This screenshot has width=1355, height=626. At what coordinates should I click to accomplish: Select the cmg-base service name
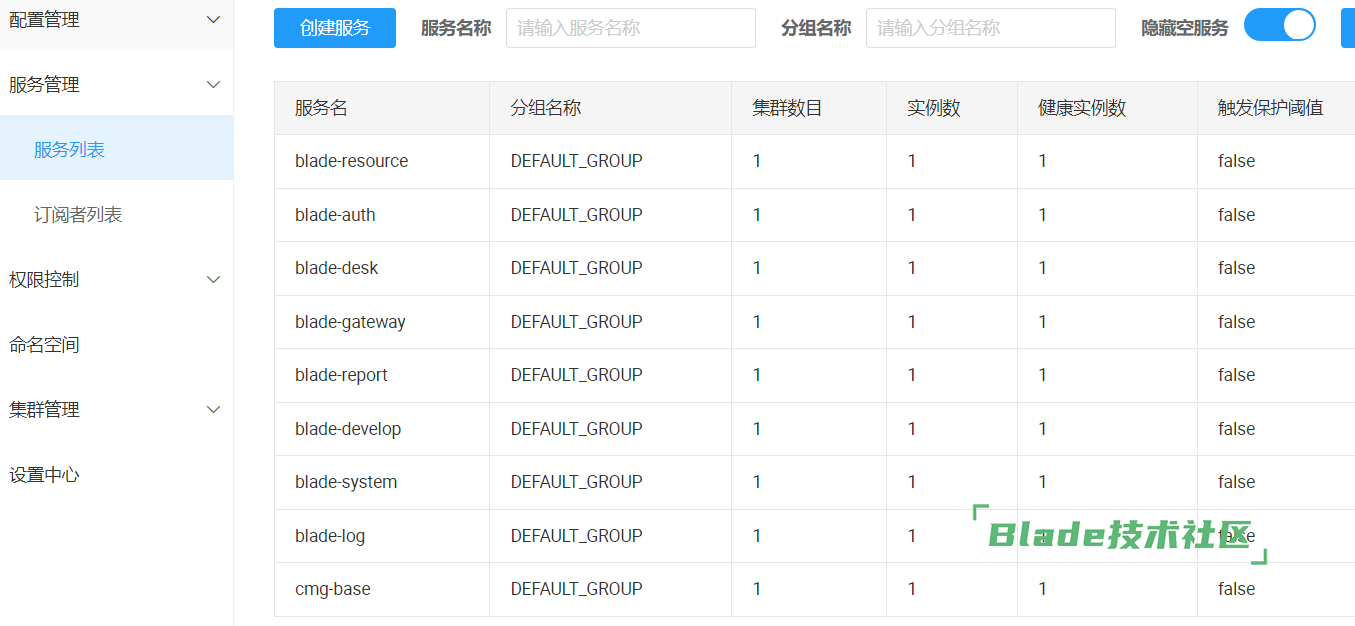point(333,589)
